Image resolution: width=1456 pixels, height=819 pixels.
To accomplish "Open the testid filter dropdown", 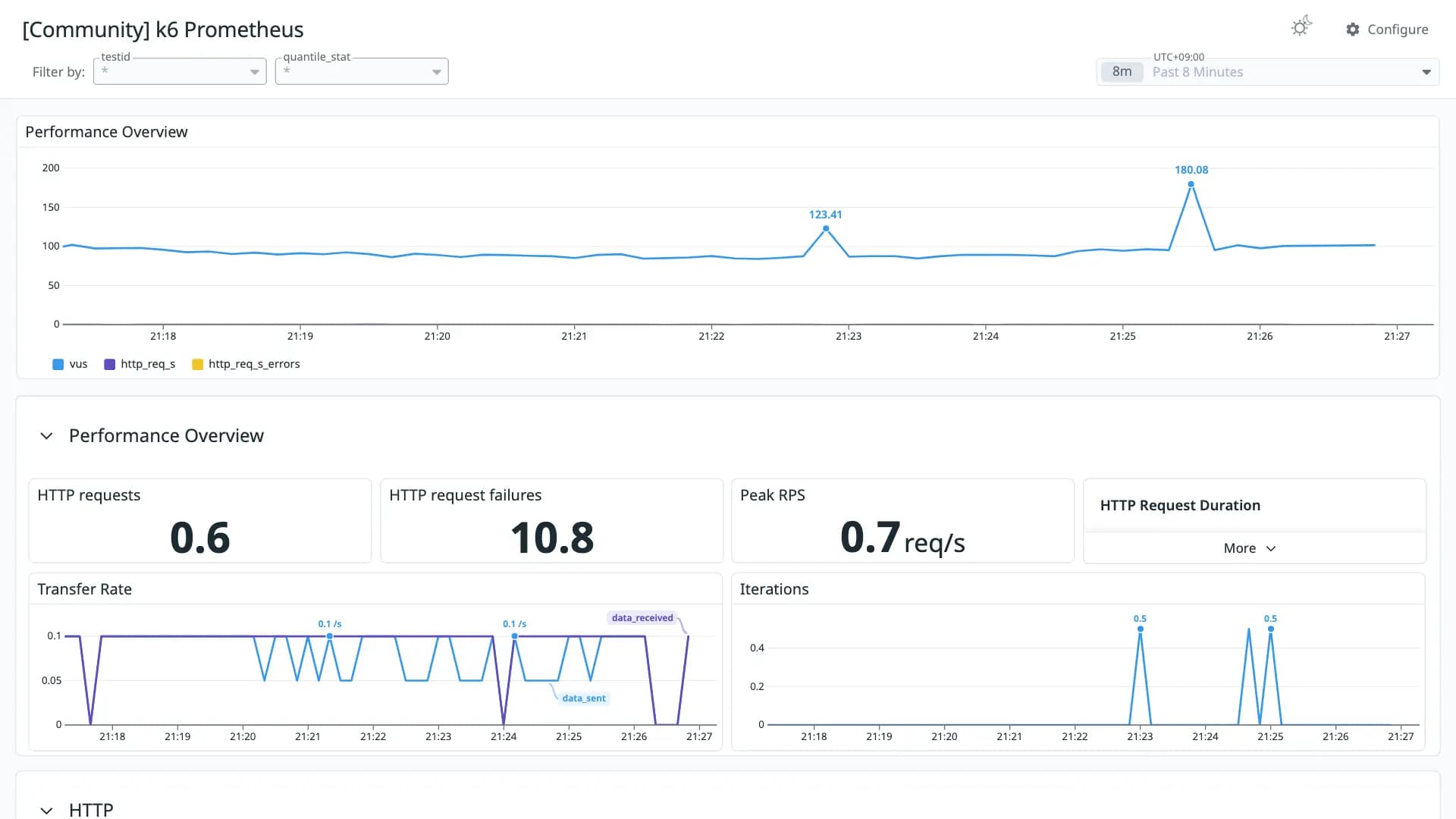I will (x=180, y=71).
